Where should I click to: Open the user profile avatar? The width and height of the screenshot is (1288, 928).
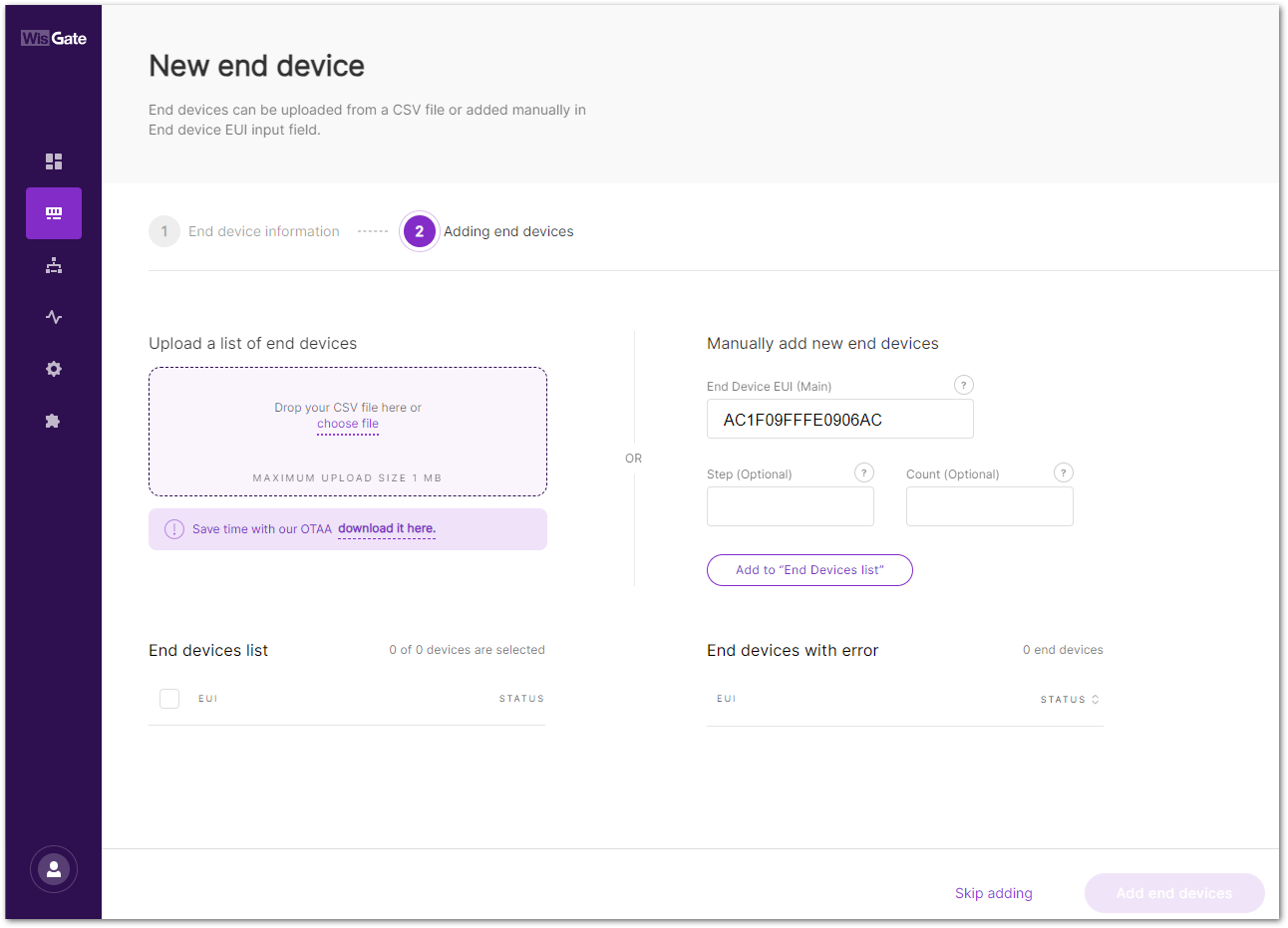pos(54,869)
